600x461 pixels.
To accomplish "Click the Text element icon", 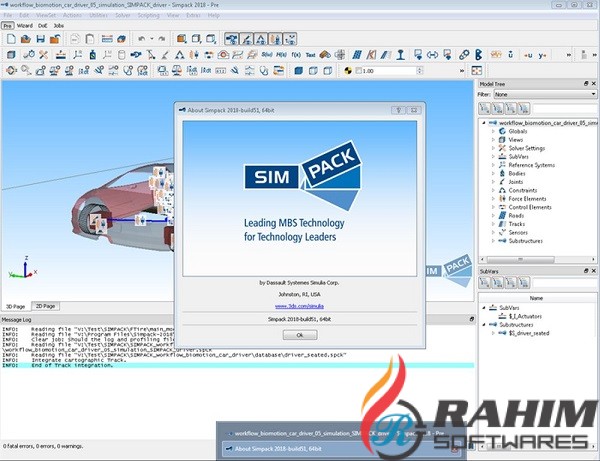I will 310,55.
